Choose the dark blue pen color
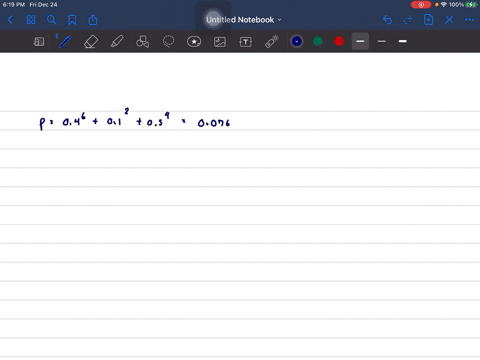480x360 pixels. [x=297, y=41]
